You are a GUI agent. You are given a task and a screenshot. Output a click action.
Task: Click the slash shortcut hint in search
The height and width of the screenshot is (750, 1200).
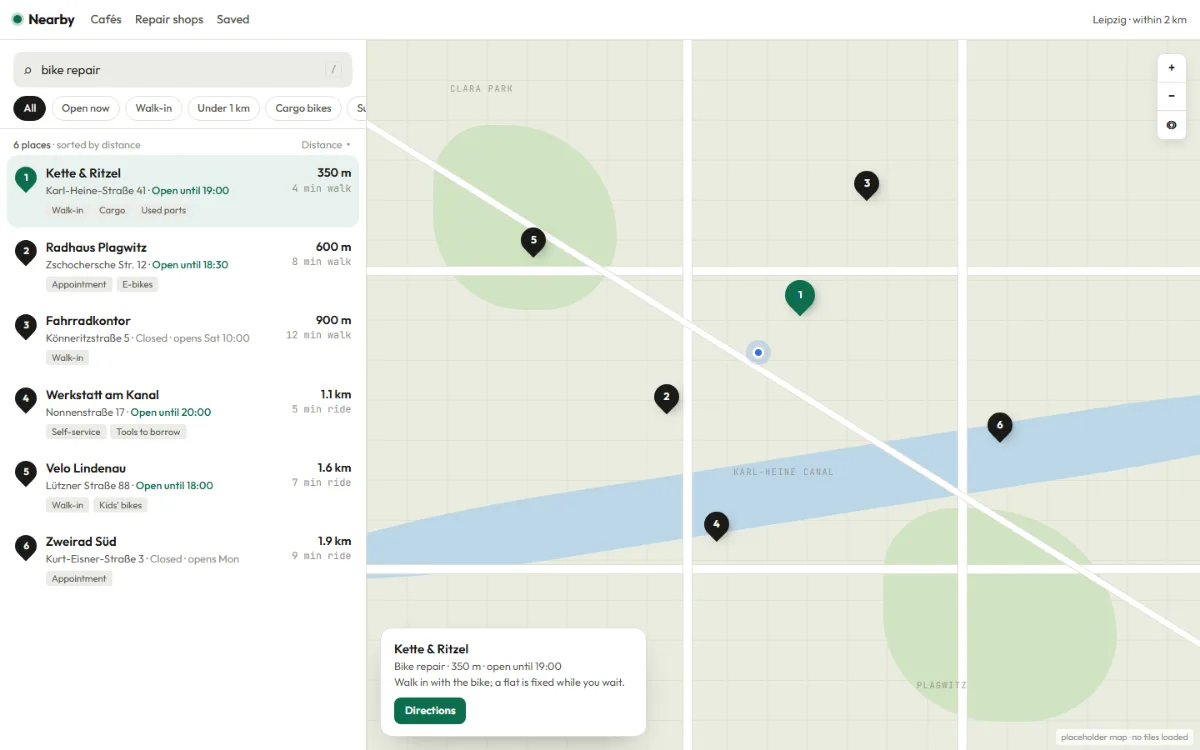pos(334,70)
